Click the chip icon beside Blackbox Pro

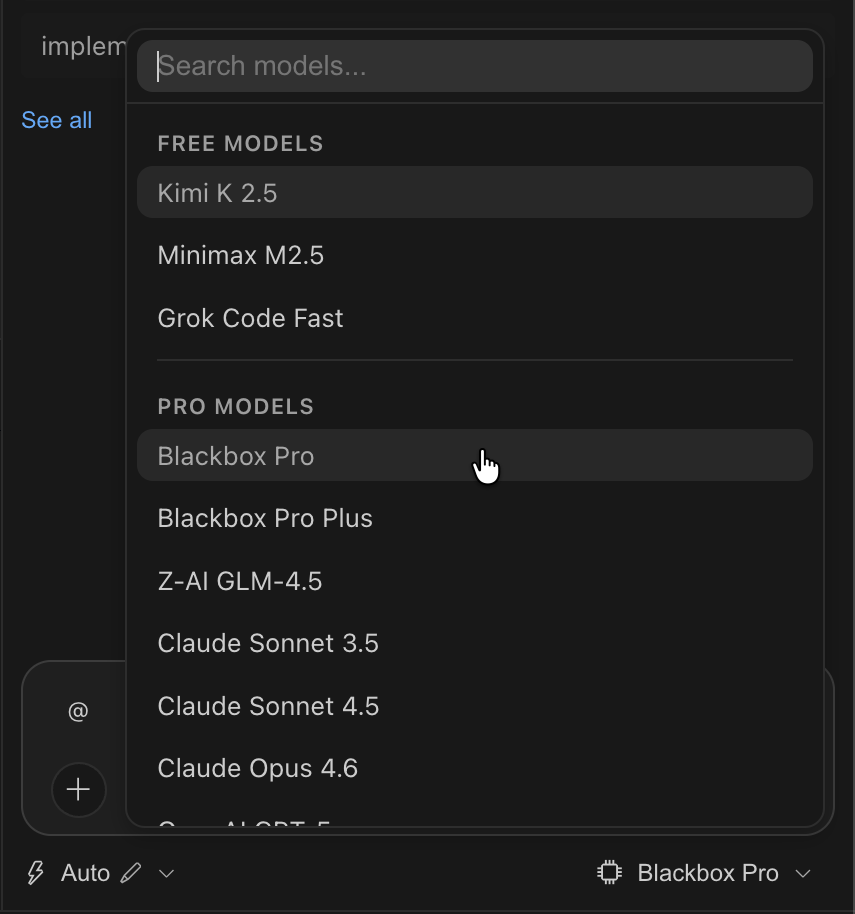608,873
